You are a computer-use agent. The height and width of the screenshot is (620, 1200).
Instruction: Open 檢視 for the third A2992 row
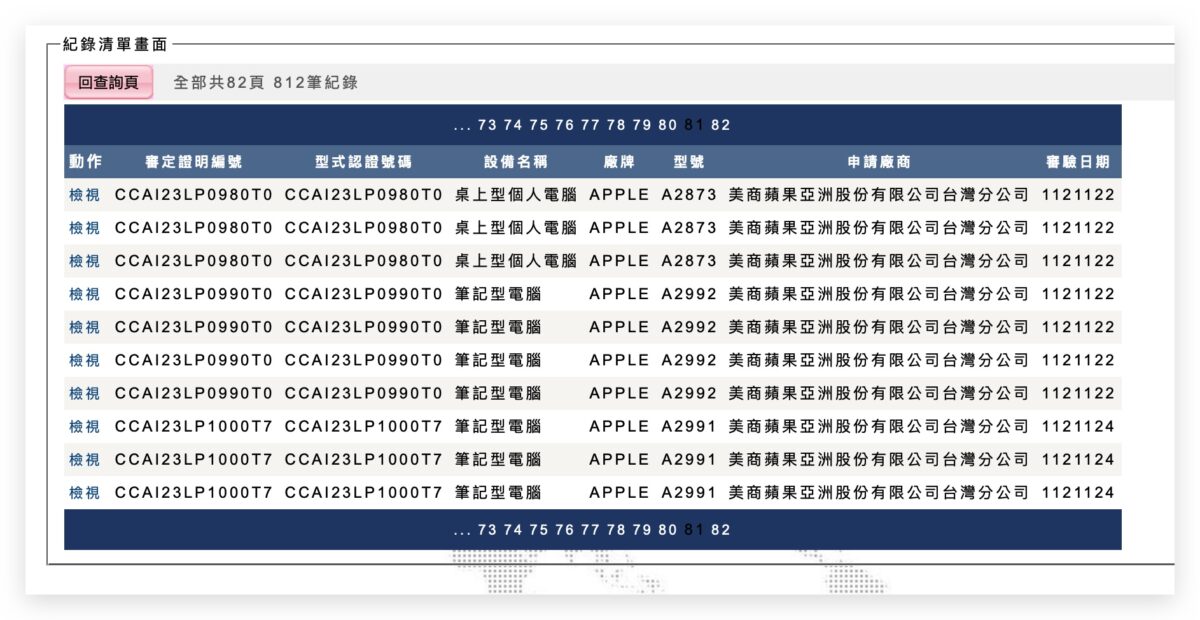[84, 360]
